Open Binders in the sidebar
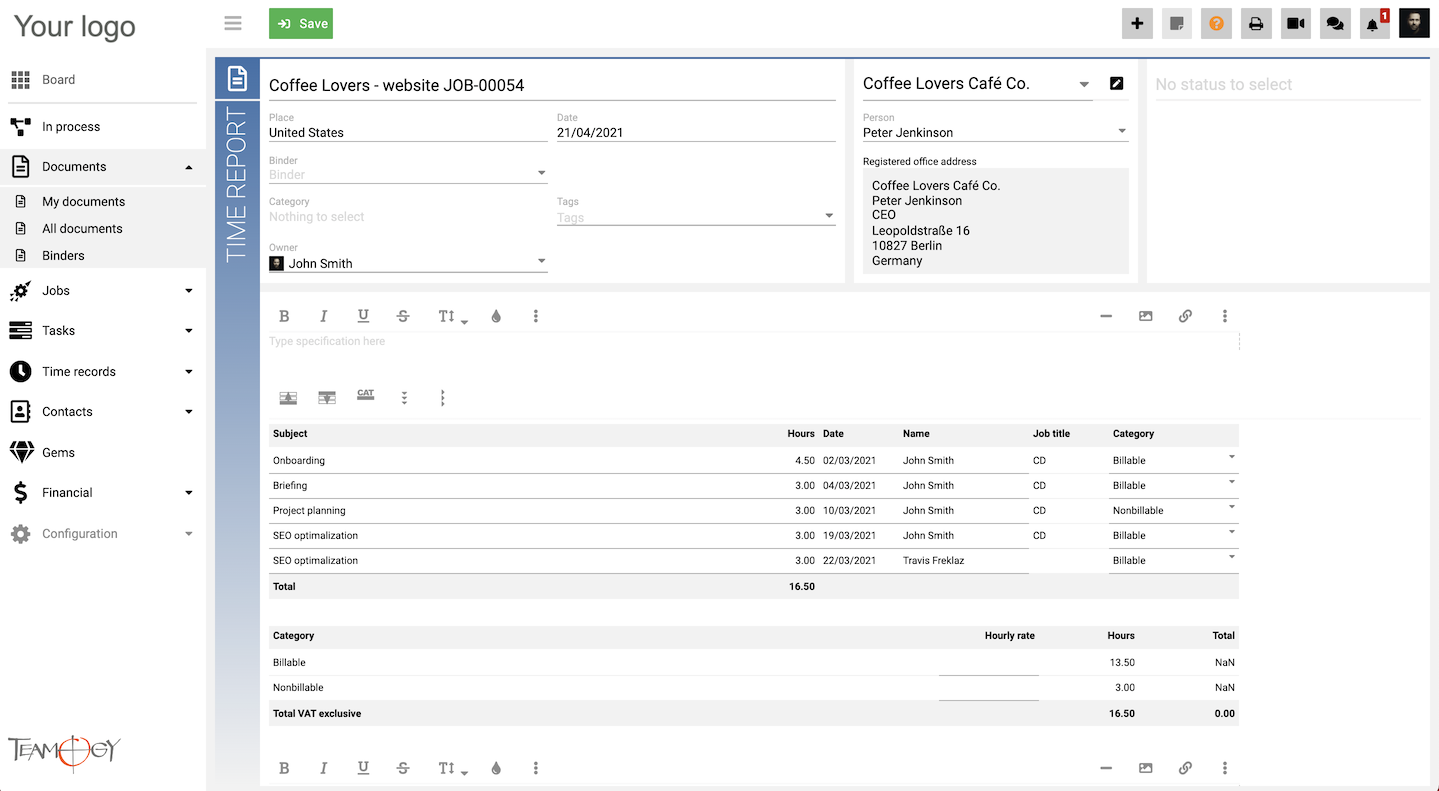This screenshot has height=791, width=1439. tap(63, 256)
